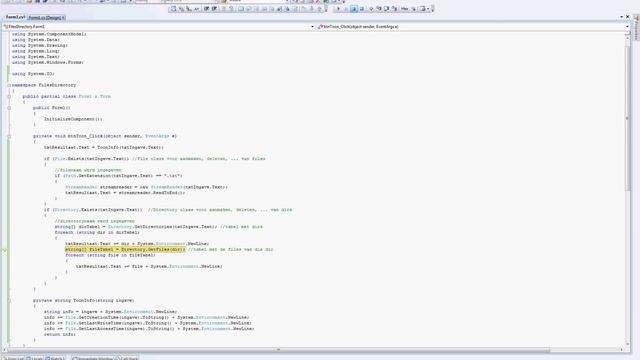Click the Restart debugging icon
The image size is (640, 360).
pos(362,9)
